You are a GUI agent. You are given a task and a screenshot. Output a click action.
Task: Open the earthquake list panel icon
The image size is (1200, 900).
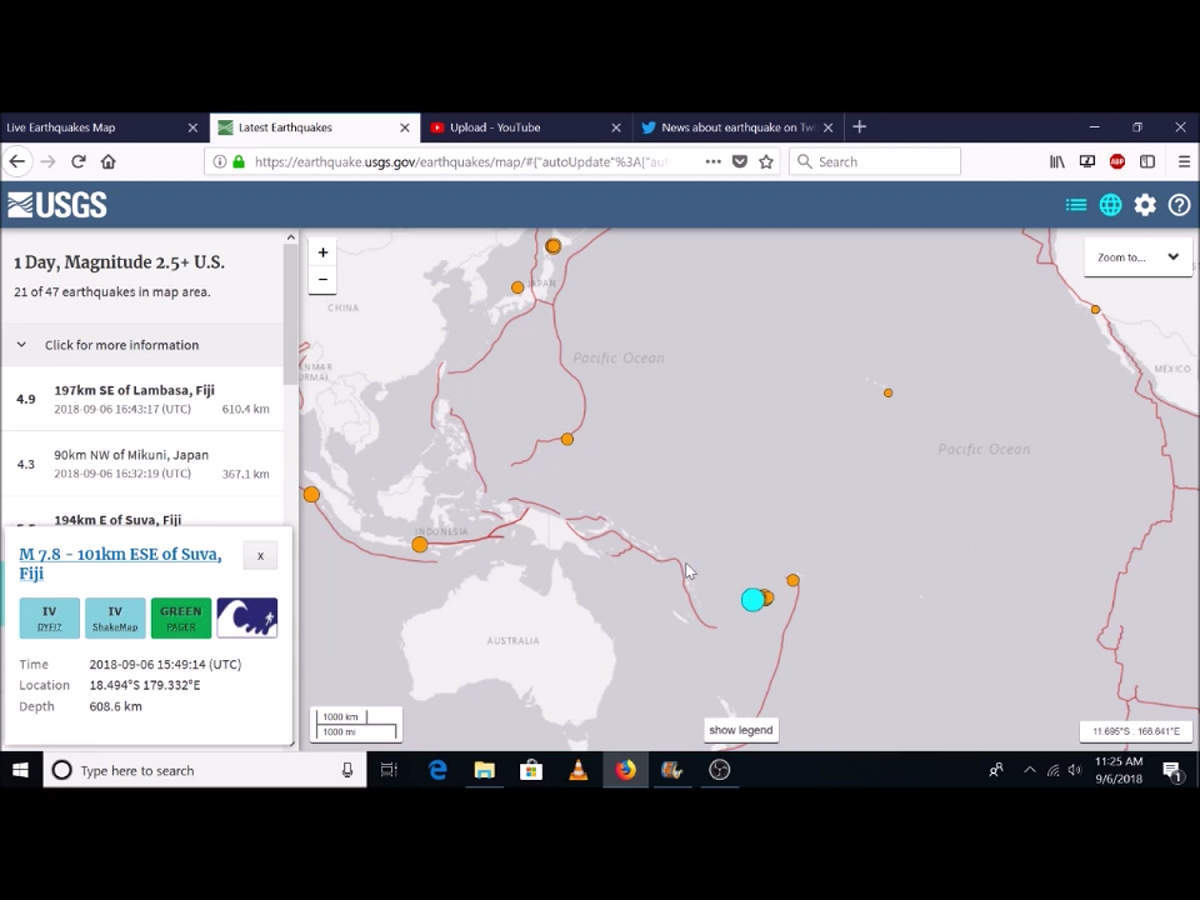tap(1076, 205)
